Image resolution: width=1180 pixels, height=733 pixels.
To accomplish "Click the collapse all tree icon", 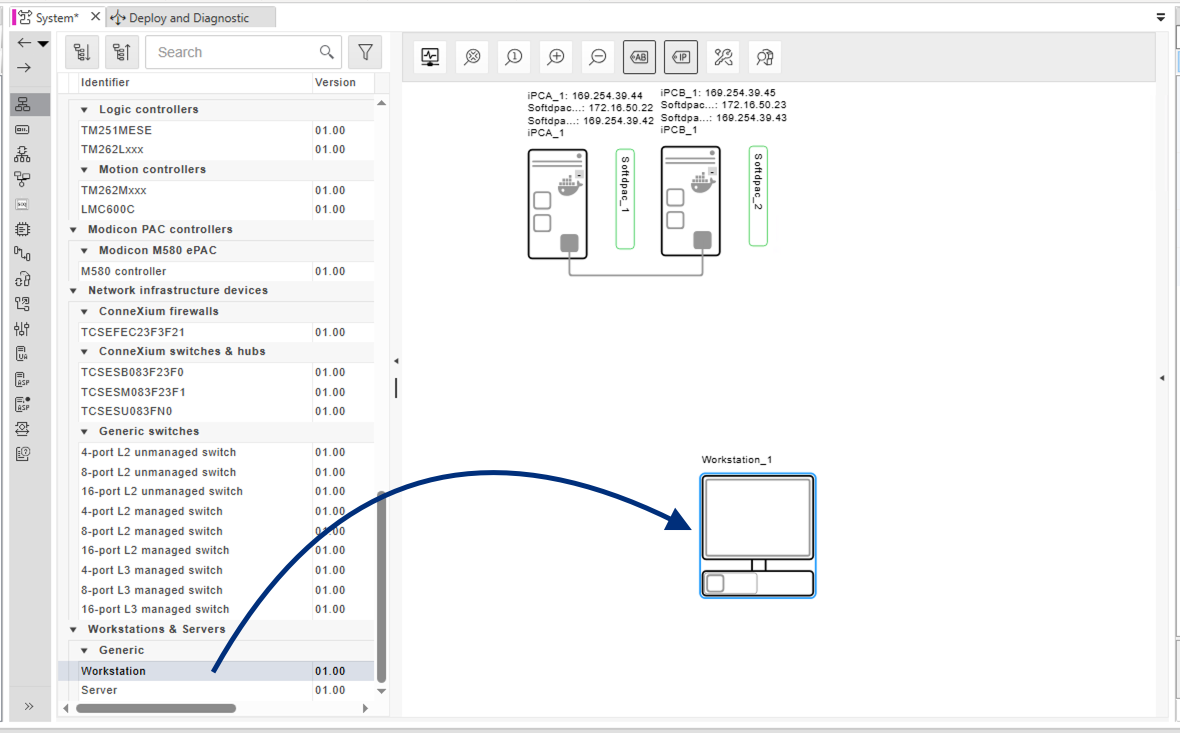I will (121, 52).
